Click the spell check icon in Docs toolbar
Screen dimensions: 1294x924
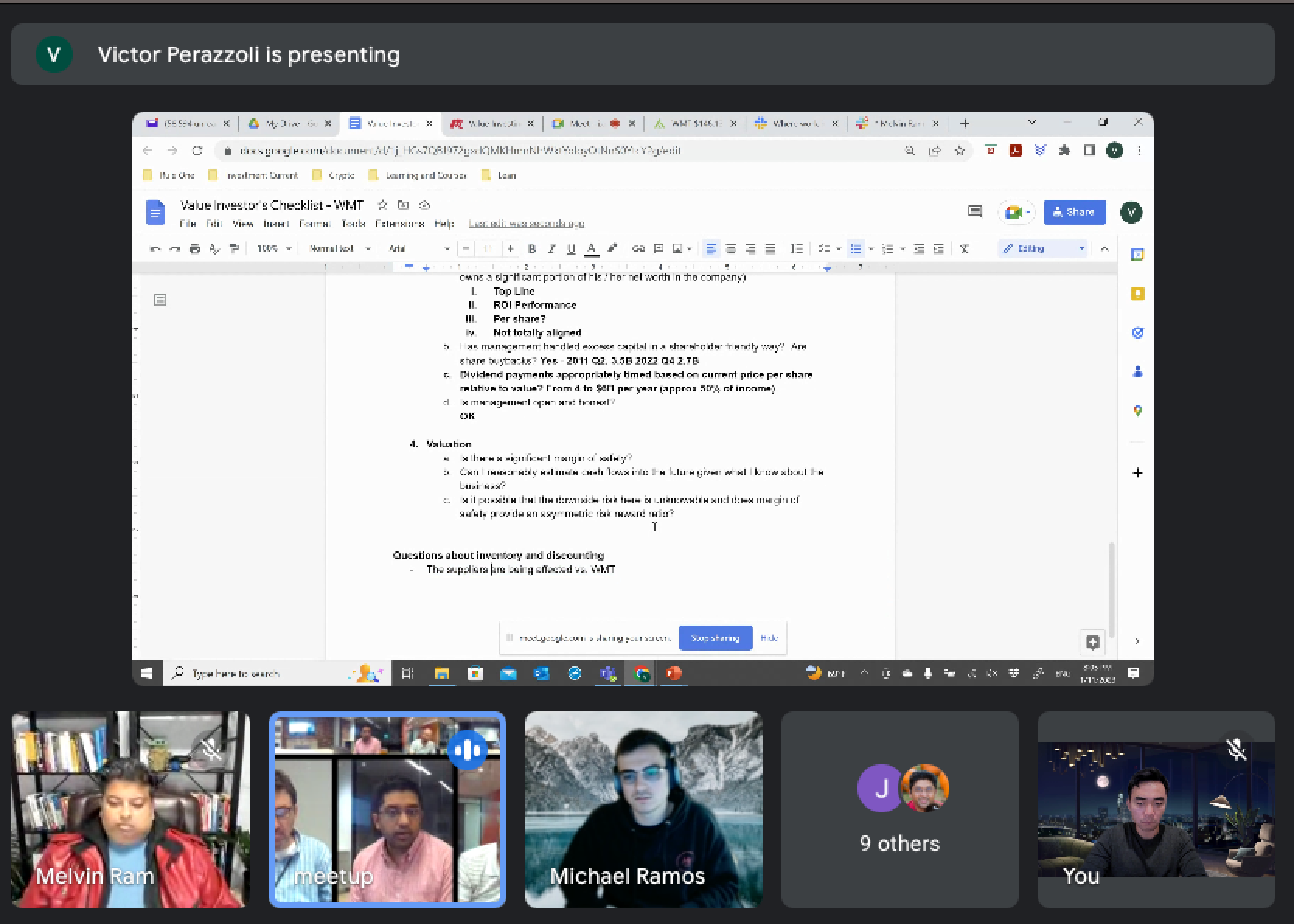pos(214,248)
